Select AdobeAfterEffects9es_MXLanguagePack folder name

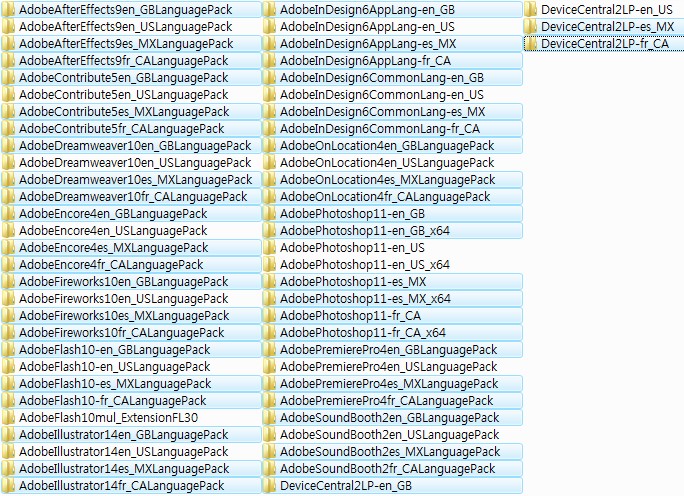[126, 44]
